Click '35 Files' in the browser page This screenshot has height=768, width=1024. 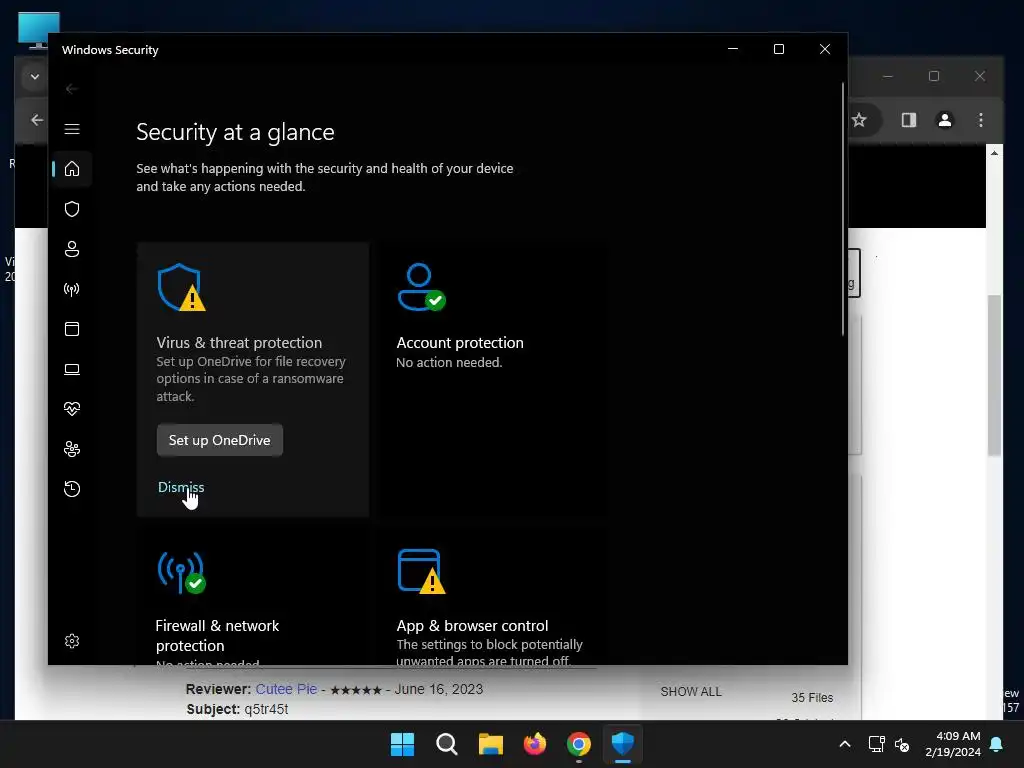tap(812, 697)
